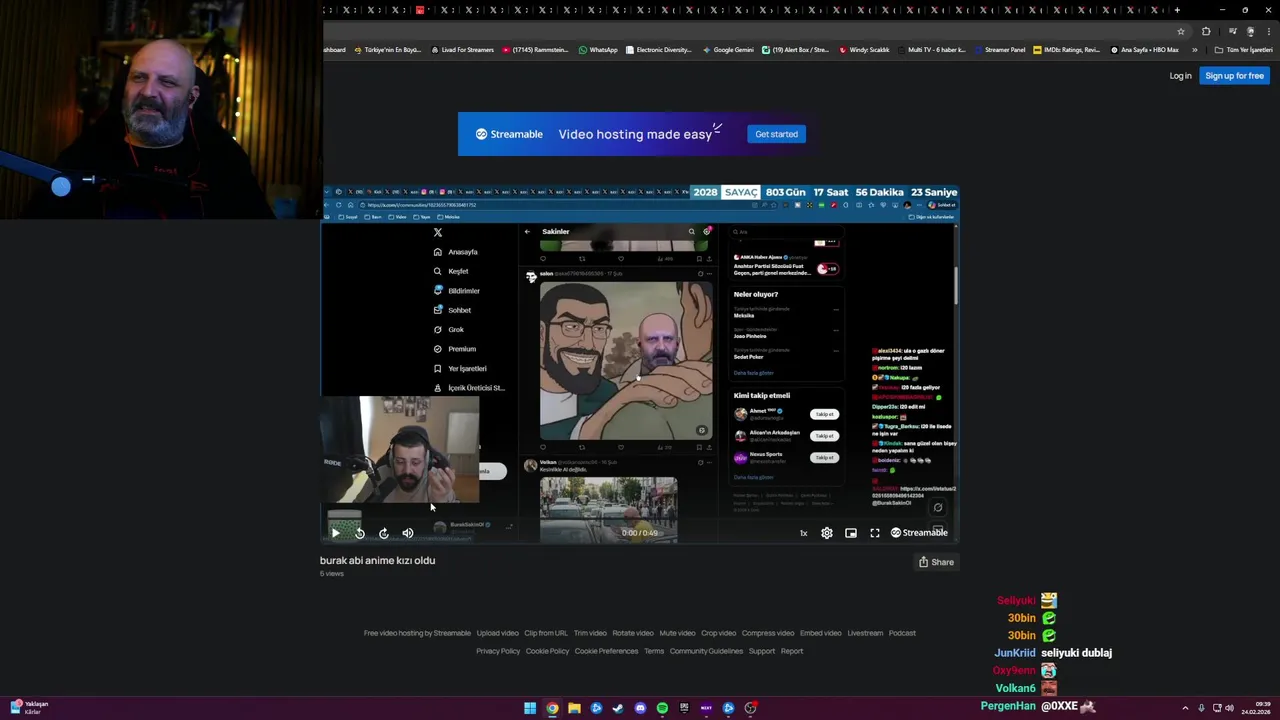Screen dimensions: 1280x720
Task: Open Upload video footer link
Action: coord(498,633)
